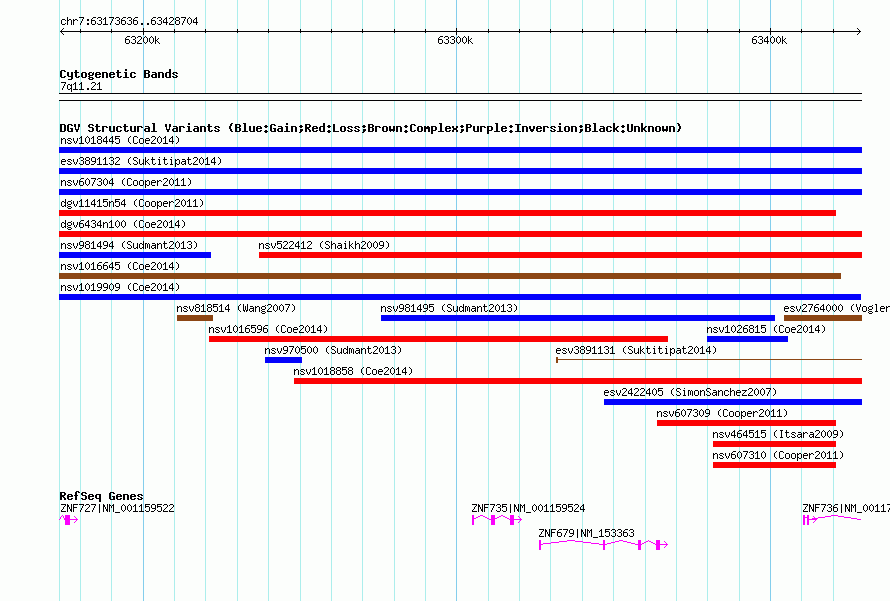
Task: Click the right arrow of the ruler
Action: point(858,31)
